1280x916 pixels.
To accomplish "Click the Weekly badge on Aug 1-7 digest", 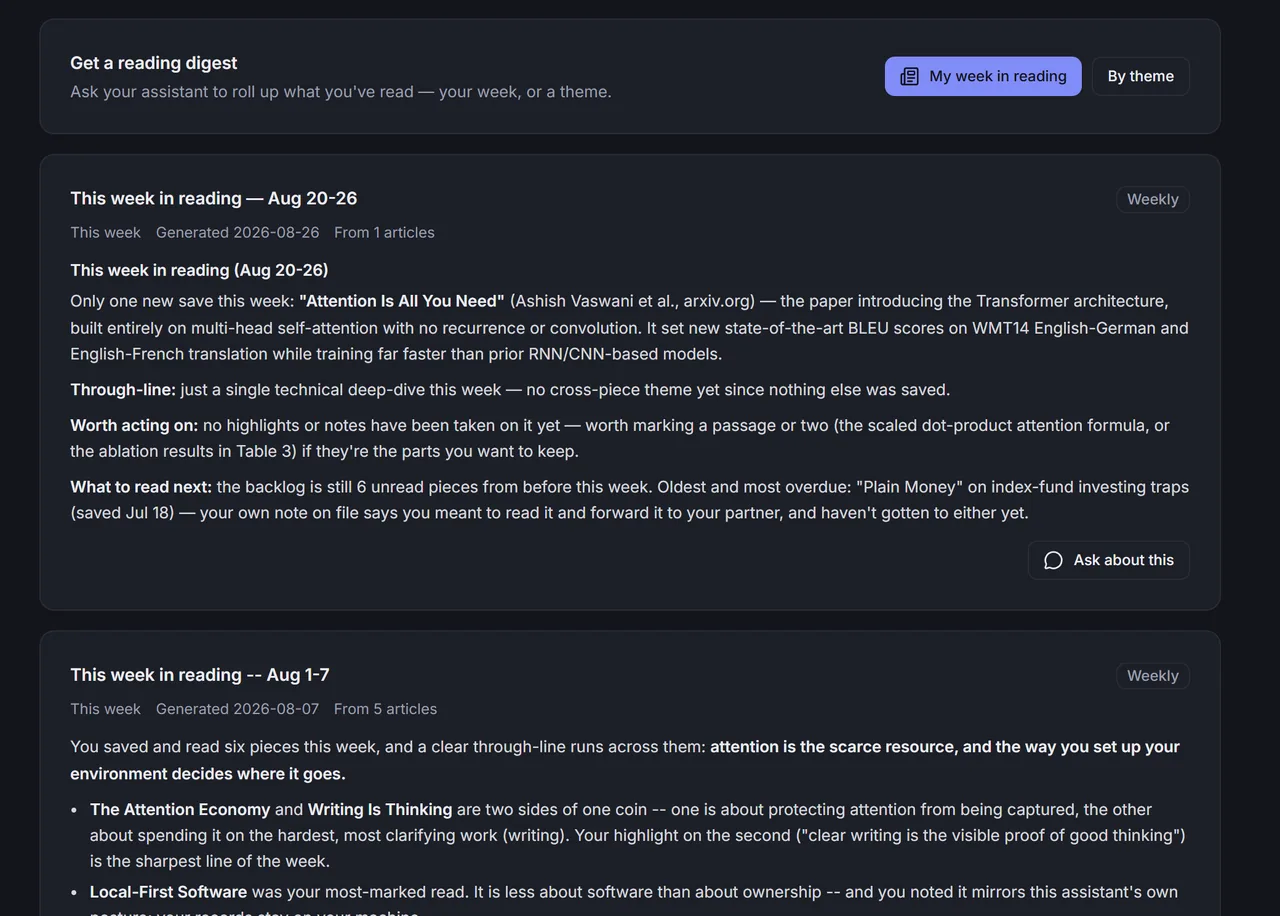I will pos(1152,676).
